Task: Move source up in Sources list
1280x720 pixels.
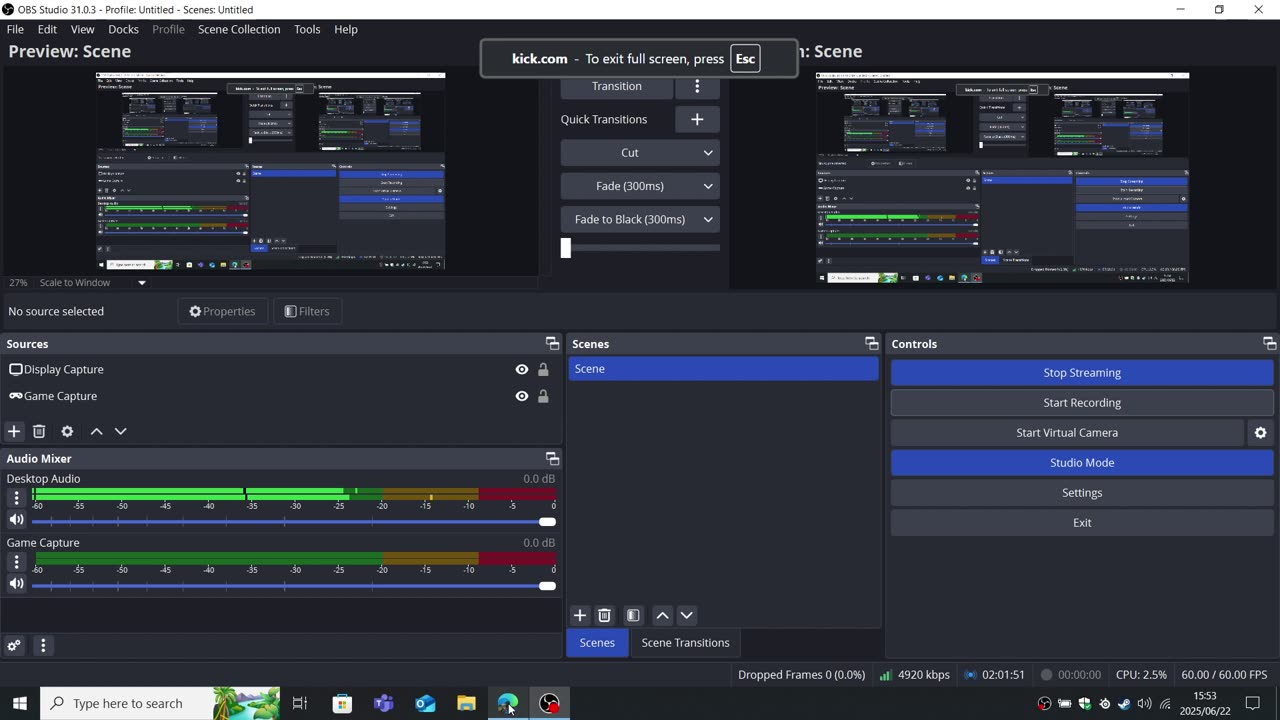Action: 96,431
